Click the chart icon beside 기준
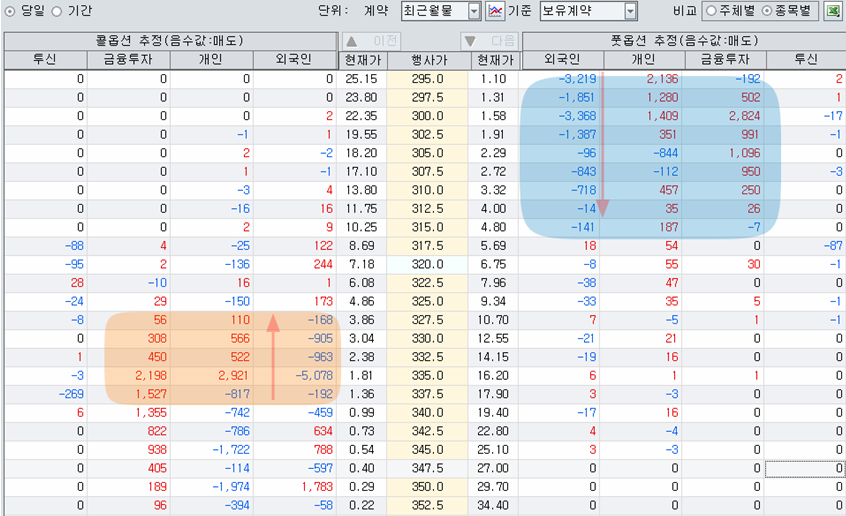 (495, 12)
